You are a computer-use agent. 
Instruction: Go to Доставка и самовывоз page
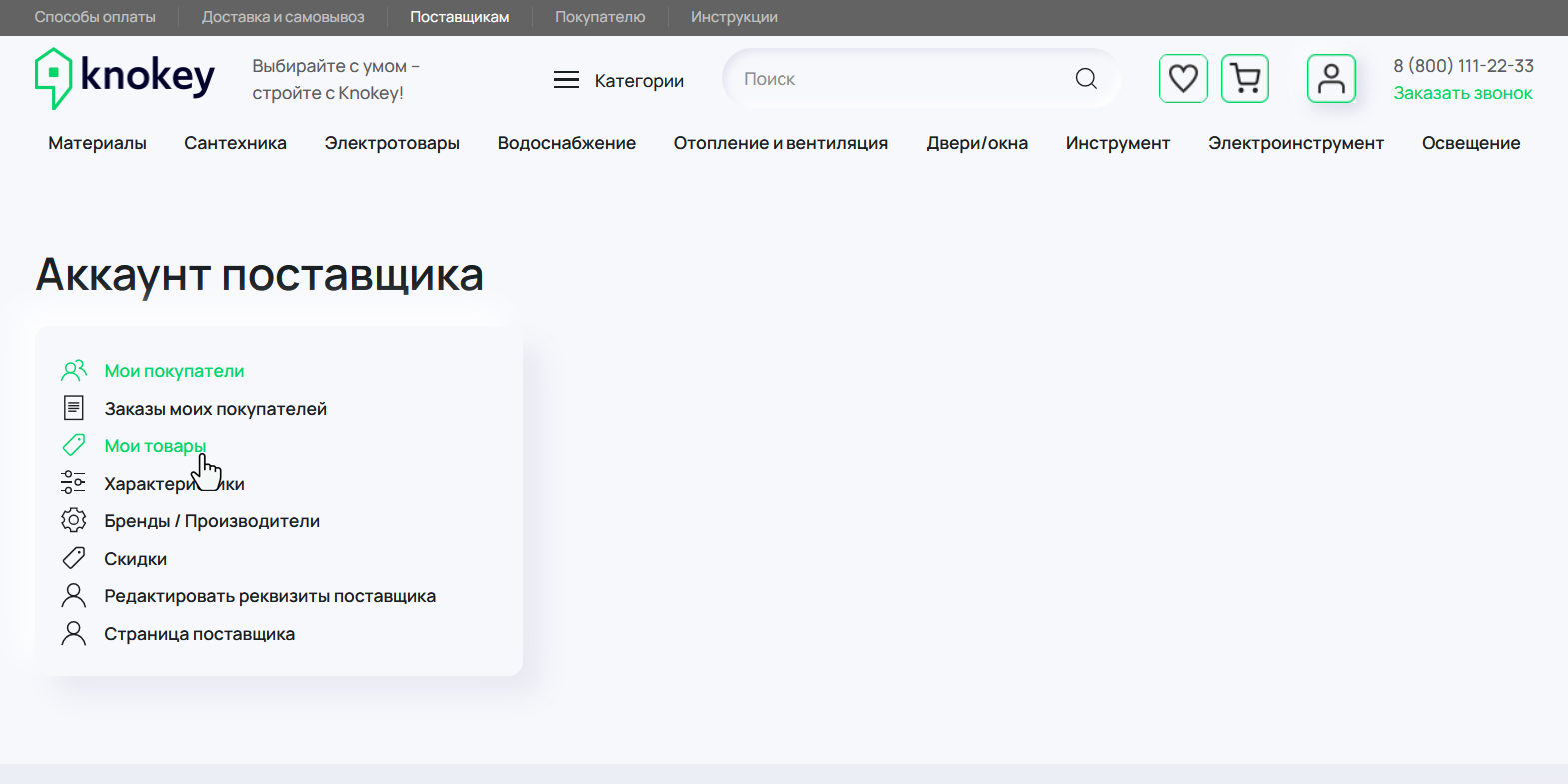click(283, 17)
